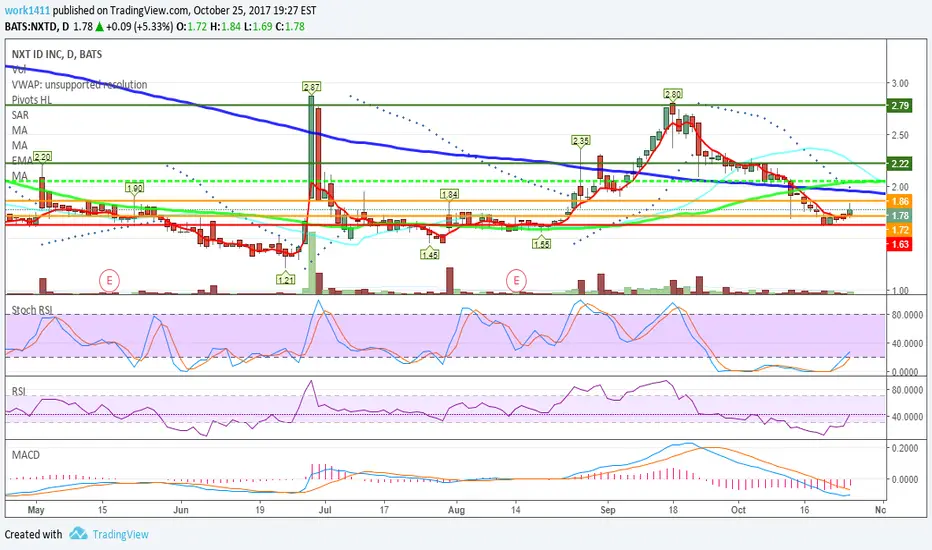Viewport: 932px width, 550px height.
Task: Select the 1.45 pivot low label
Action: click(429, 254)
